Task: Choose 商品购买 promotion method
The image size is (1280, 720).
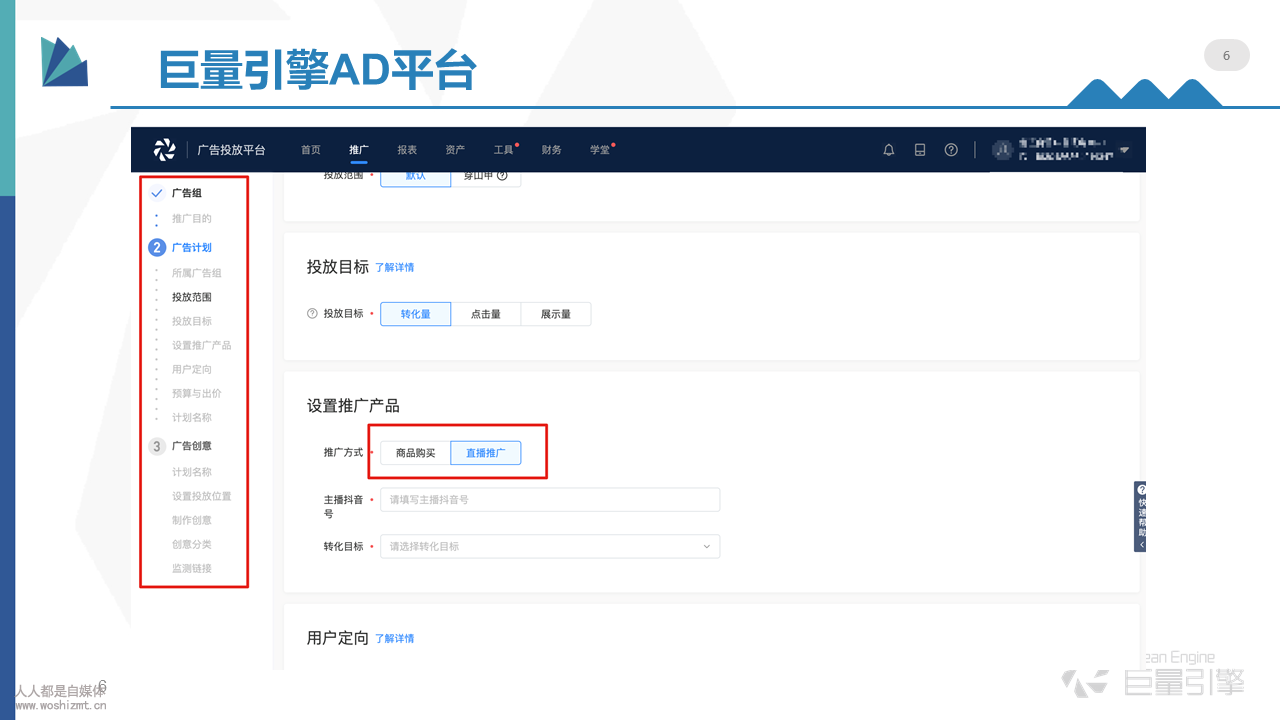Action: click(x=416, y=453)
